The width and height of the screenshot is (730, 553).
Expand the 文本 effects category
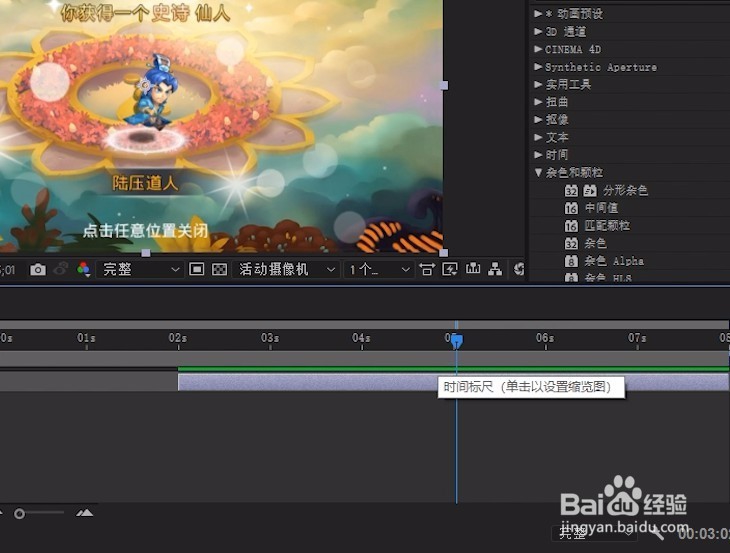coord(538,137)
